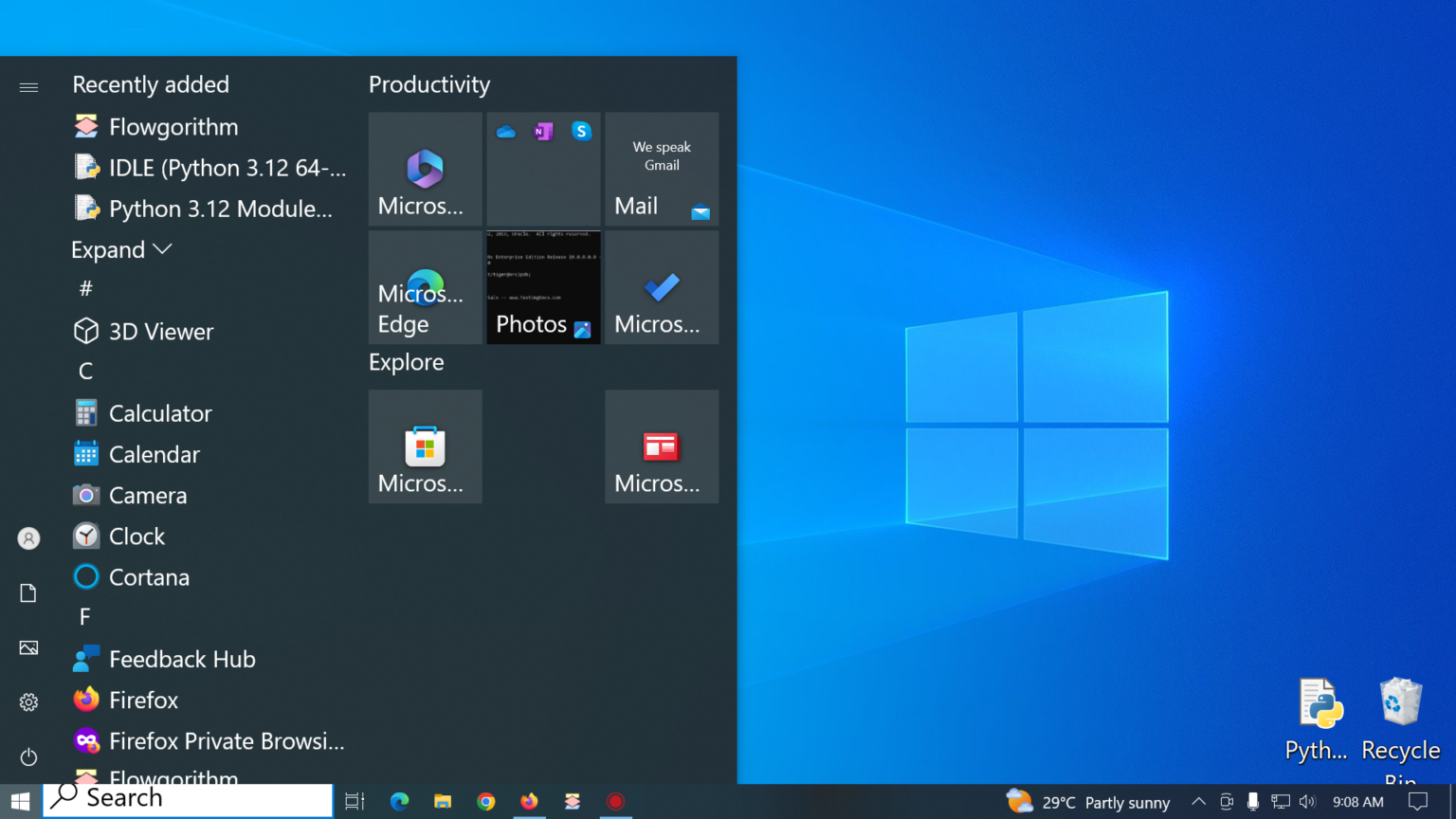The width and height of the screenshot is (1456, 819).
Task: Open the Microsoft To Do tile
Action: [661, 287]
